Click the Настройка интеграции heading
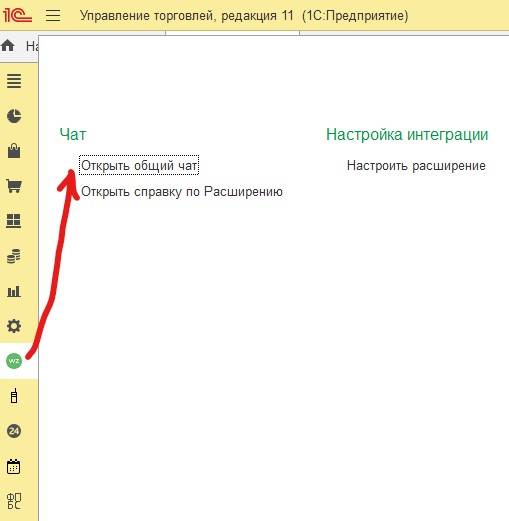The width and height of the screenshot is (509, 521). [x=407, y=135]
